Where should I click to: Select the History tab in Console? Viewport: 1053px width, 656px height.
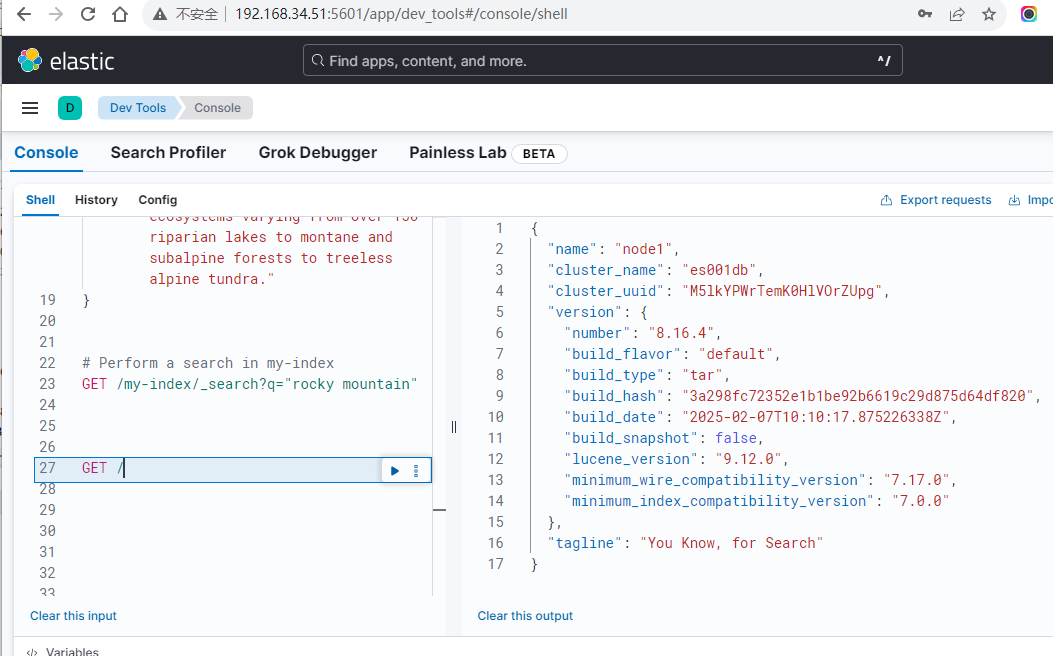tap(96, 200)
